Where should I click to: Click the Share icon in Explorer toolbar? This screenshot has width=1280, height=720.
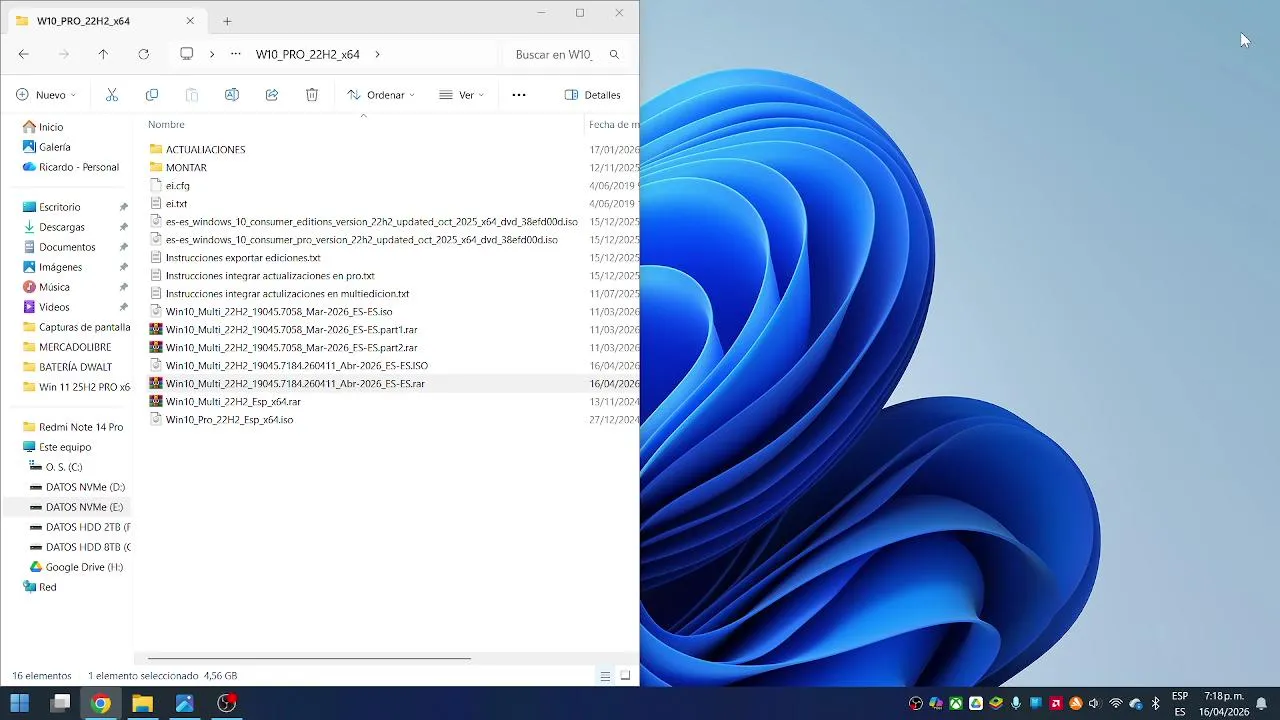point(272,95)
